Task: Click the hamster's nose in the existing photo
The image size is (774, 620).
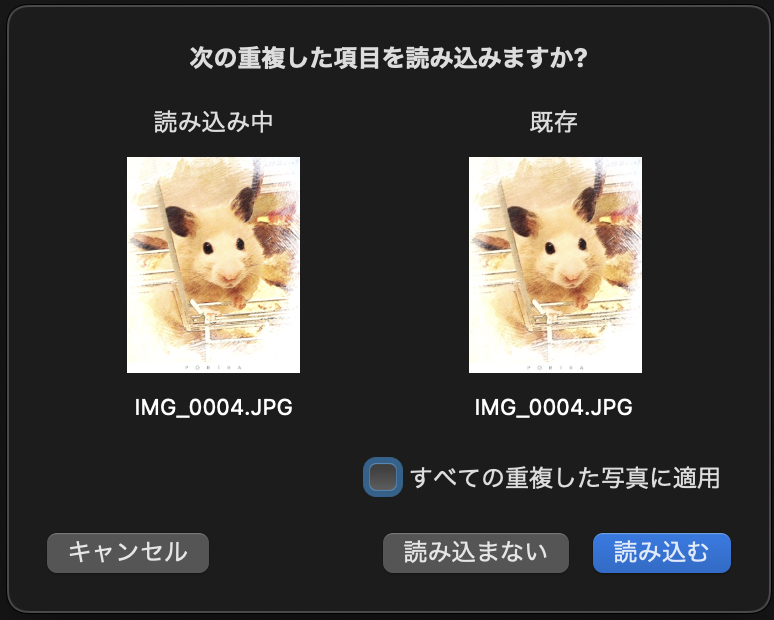Action: tap(571, 276)
